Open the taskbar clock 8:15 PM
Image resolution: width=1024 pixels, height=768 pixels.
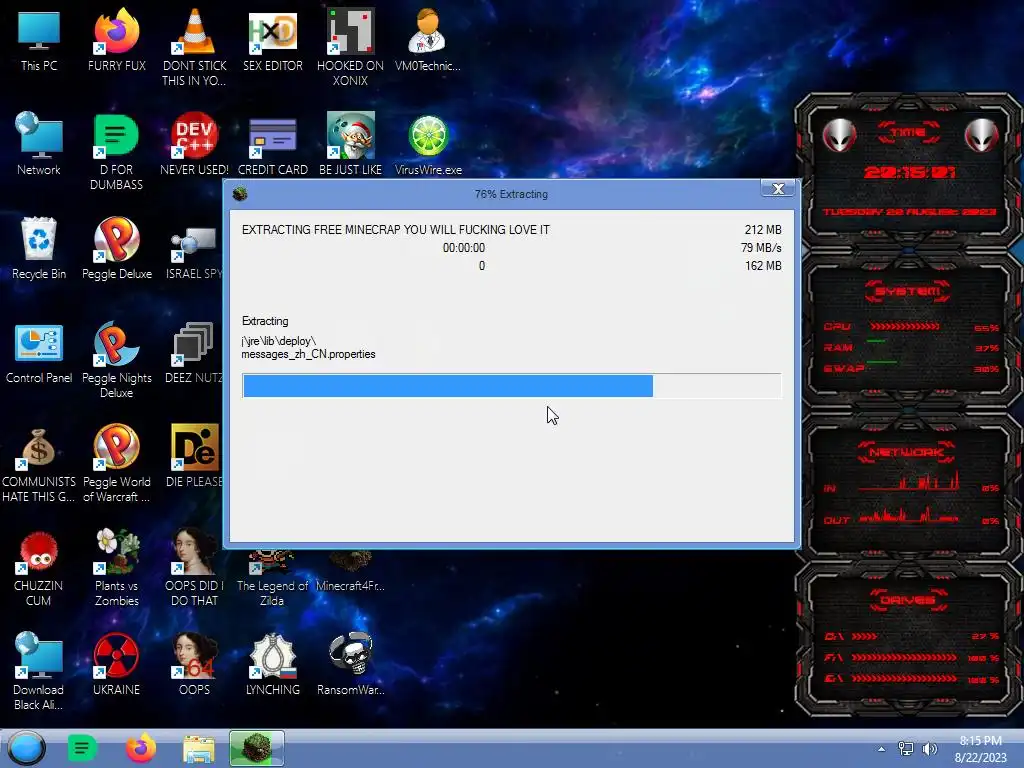981,748
